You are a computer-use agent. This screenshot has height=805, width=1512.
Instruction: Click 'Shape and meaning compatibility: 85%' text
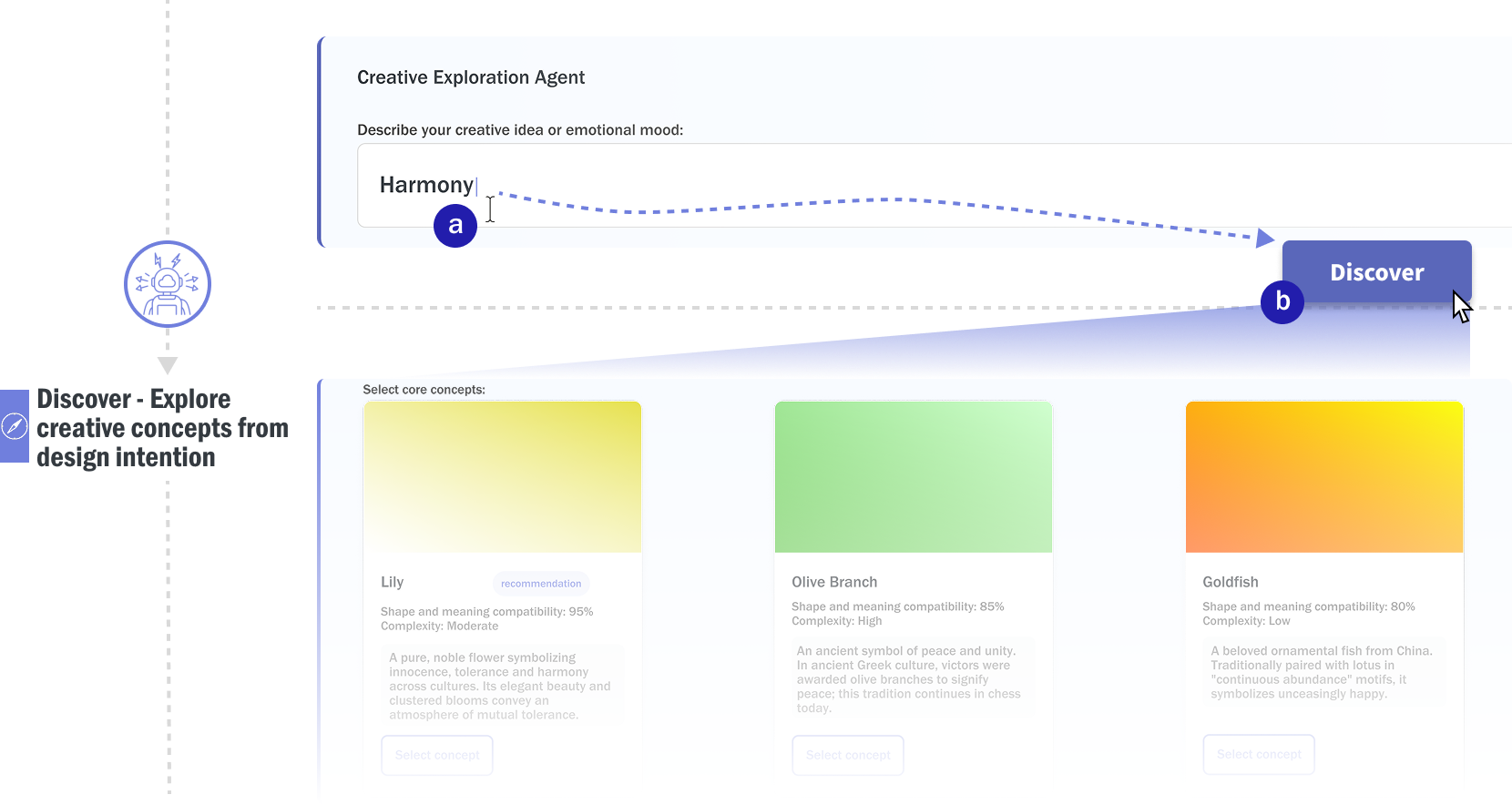(x=898, y=606)
